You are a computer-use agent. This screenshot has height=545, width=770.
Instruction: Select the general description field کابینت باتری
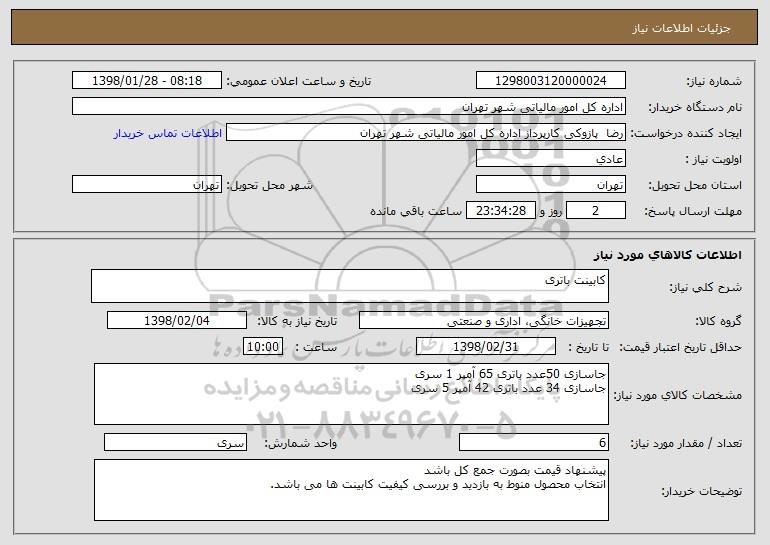point(350,286)
